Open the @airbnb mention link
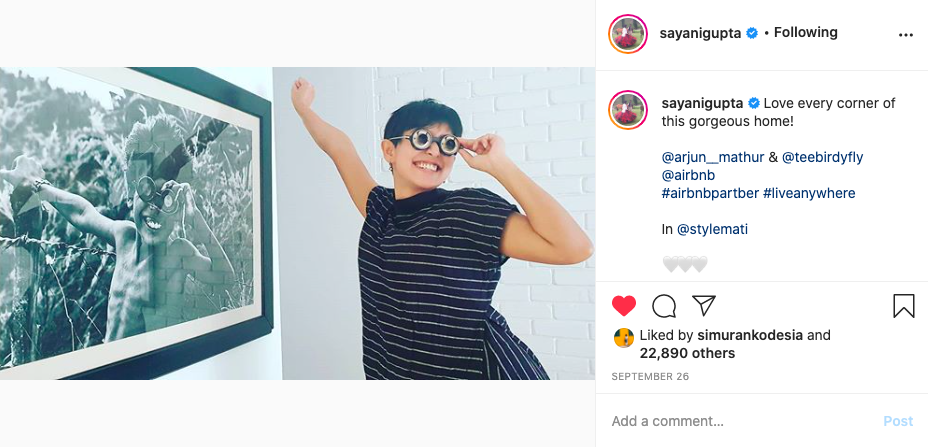The image size is (928, 447). click(689, 175)
